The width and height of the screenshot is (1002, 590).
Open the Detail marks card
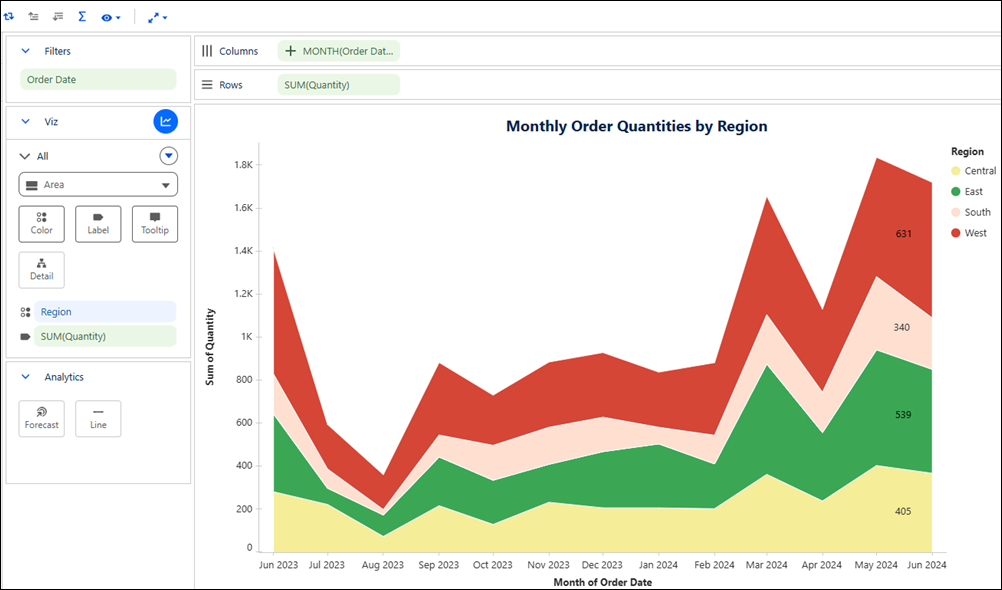(42, 270)
